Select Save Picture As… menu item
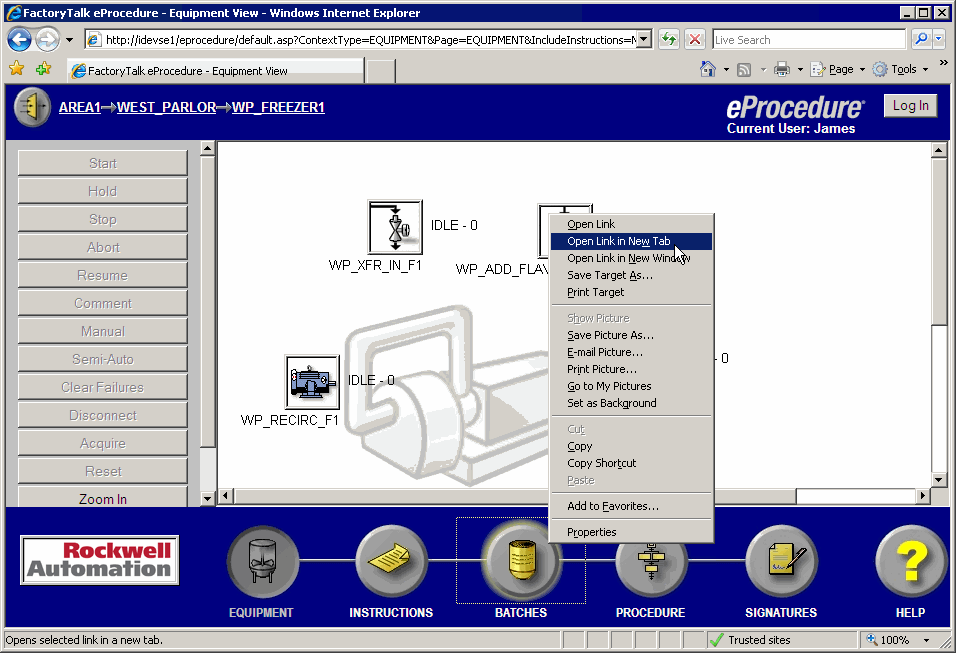The image size is (956, 653). (631, 335)
